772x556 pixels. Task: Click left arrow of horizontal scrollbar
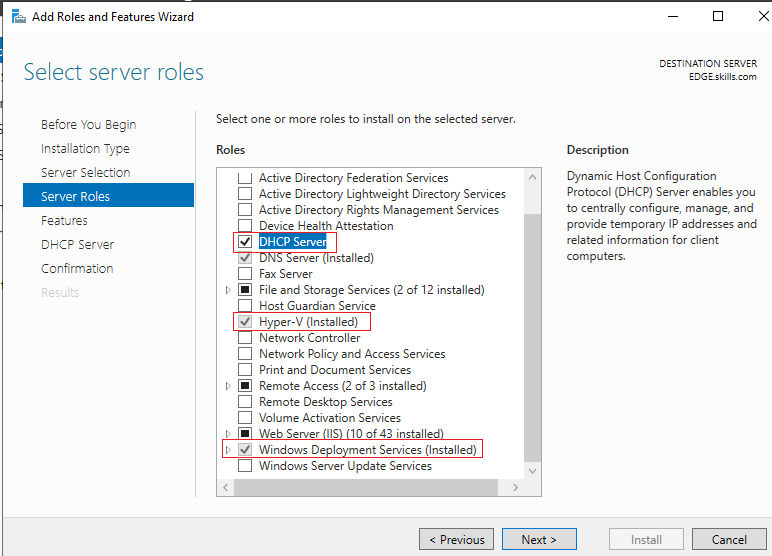[x=225, y=487]
